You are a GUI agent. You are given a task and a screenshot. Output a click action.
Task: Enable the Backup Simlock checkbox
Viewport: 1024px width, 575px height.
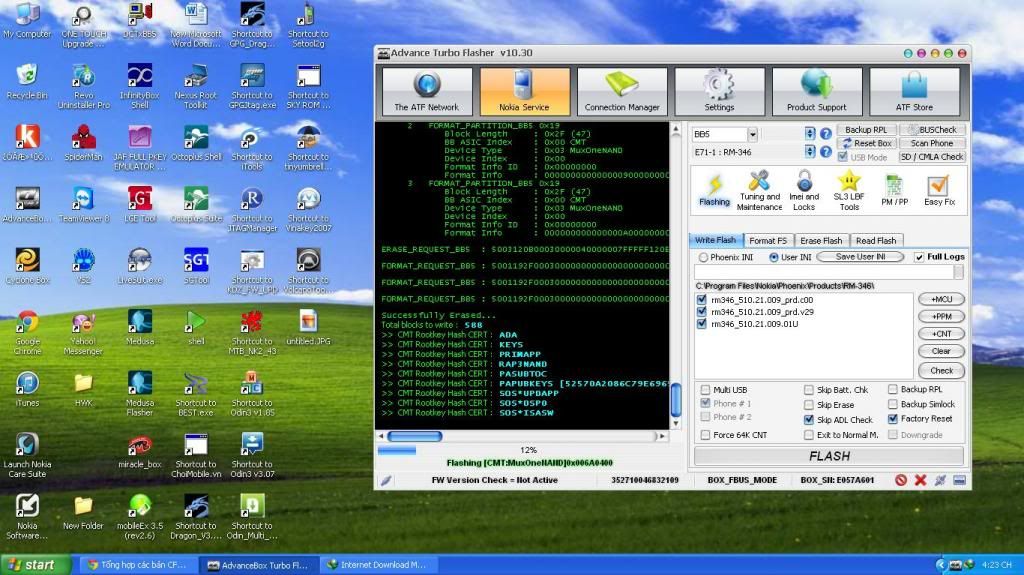(x=892, y=404)
